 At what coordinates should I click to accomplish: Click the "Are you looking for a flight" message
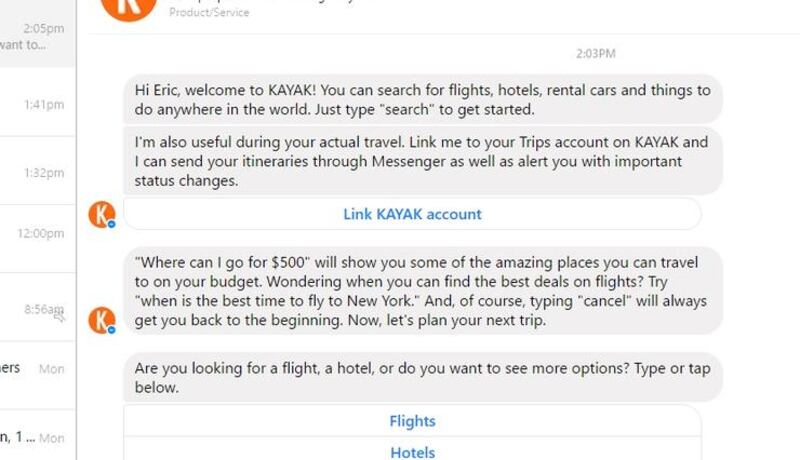pos(422,377)
